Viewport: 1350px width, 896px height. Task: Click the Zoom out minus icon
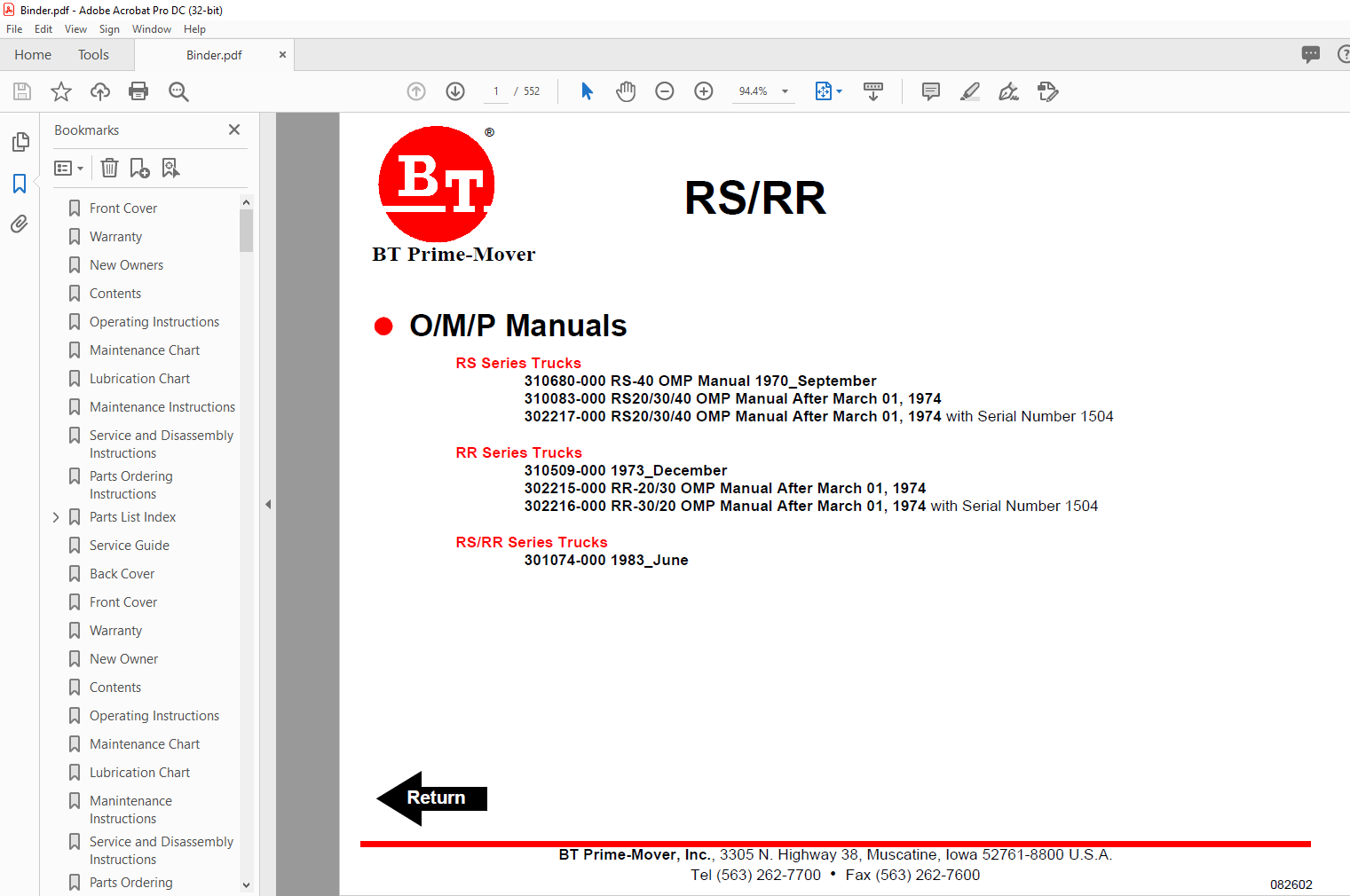[665, 91]
